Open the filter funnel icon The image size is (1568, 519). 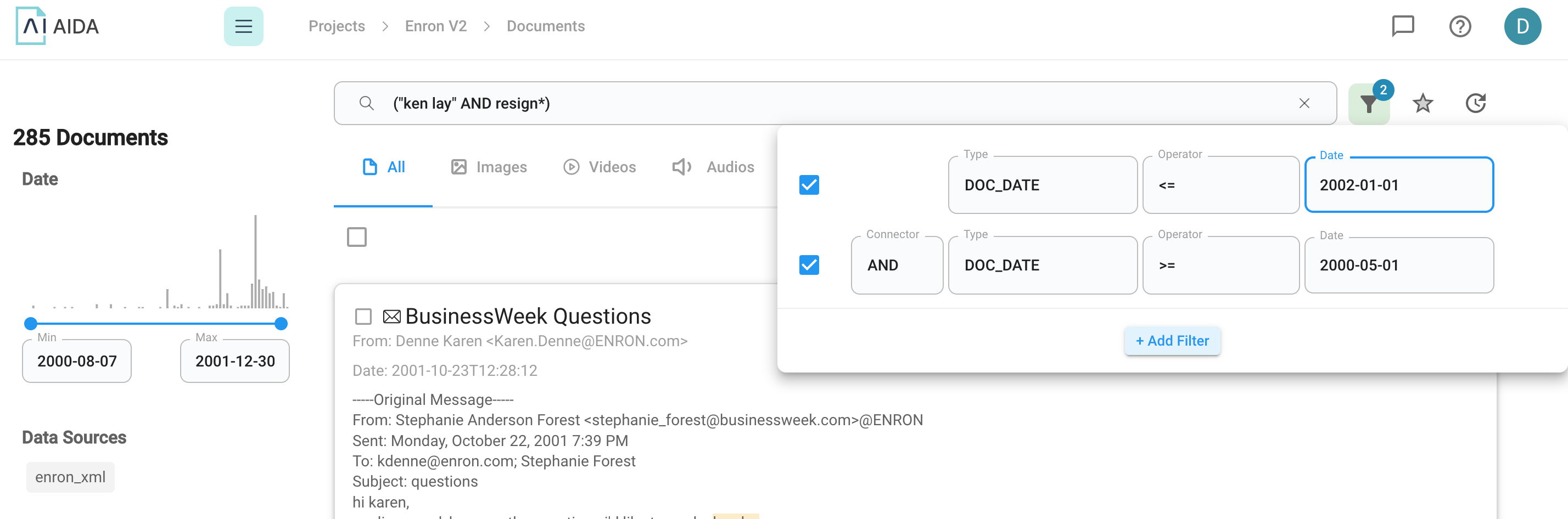(1369, 104)
